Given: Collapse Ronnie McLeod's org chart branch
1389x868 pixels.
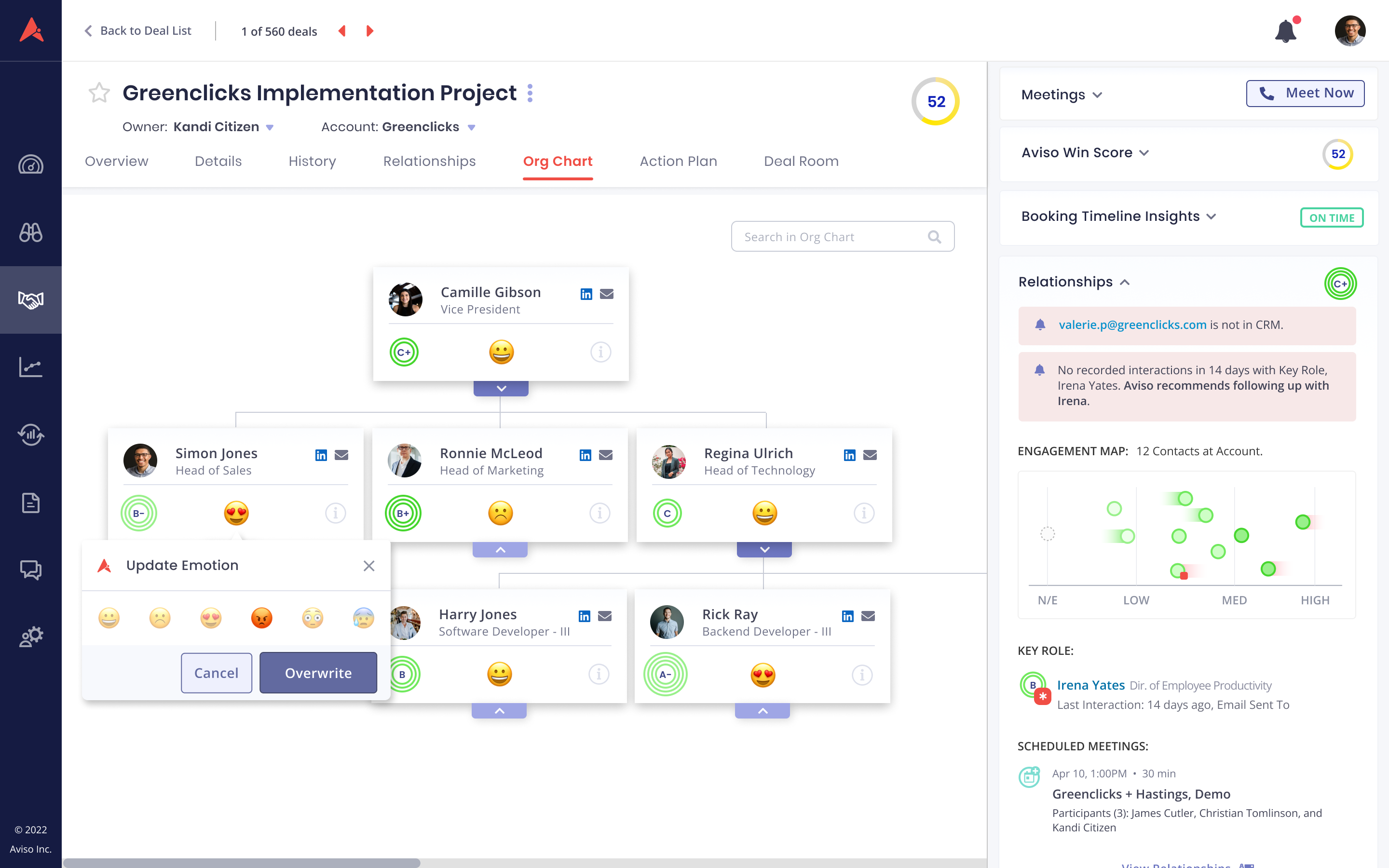Looking at the screenshot, I should coord(500,550).
